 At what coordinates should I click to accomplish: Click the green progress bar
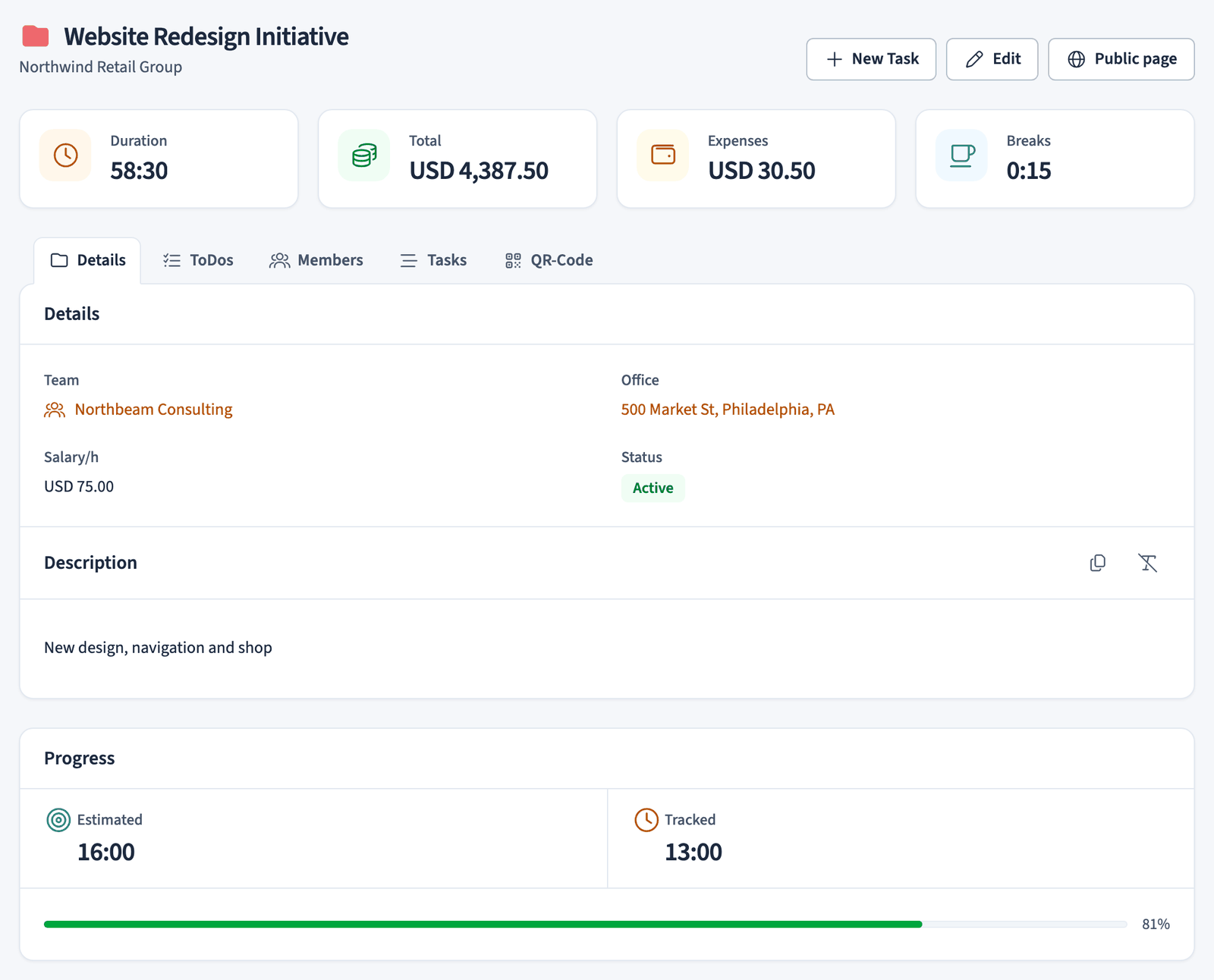click(x=483, y=924)
